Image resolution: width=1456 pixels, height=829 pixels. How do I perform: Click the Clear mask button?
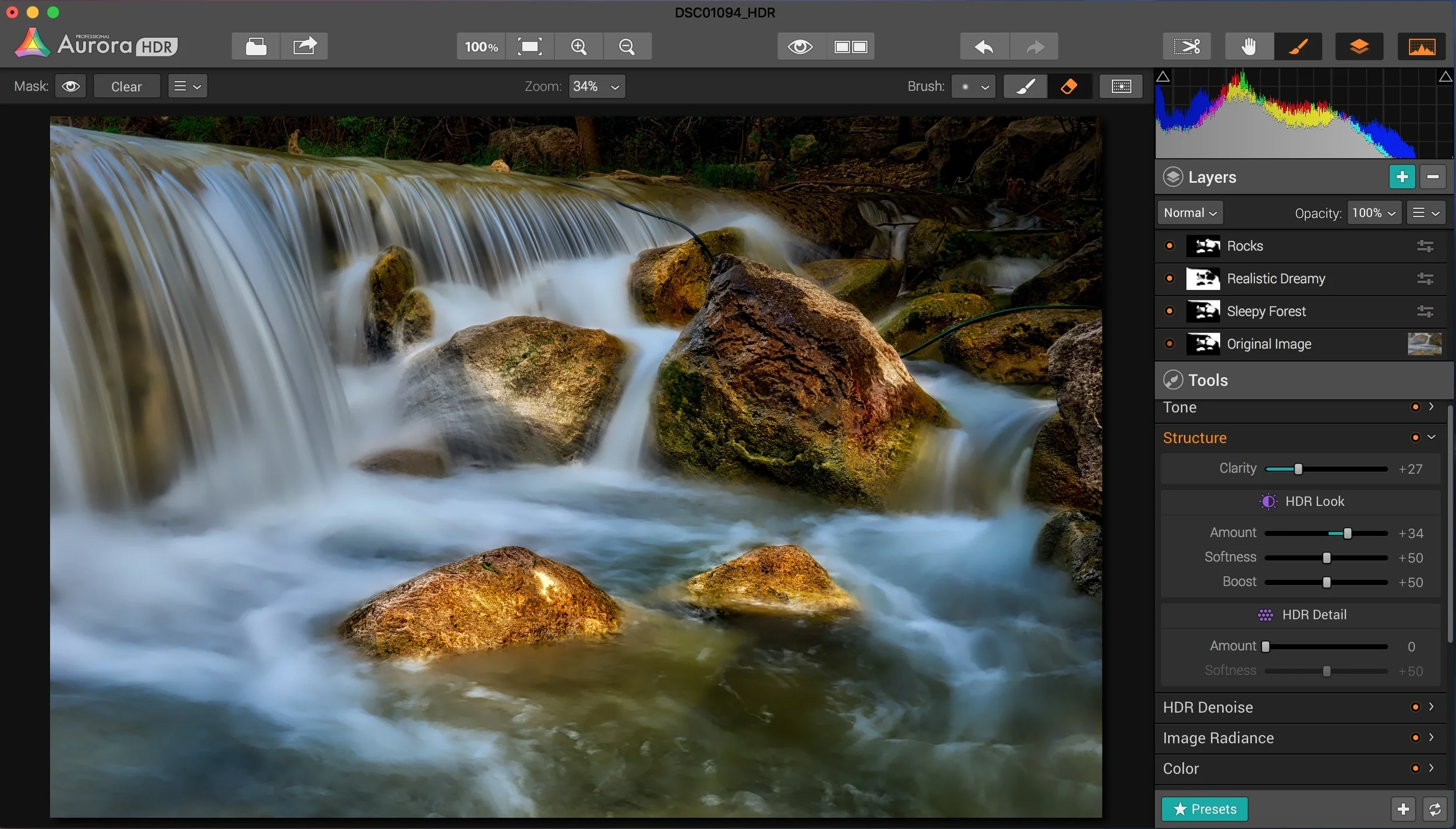pyautogui.click(x=126, y=86)
